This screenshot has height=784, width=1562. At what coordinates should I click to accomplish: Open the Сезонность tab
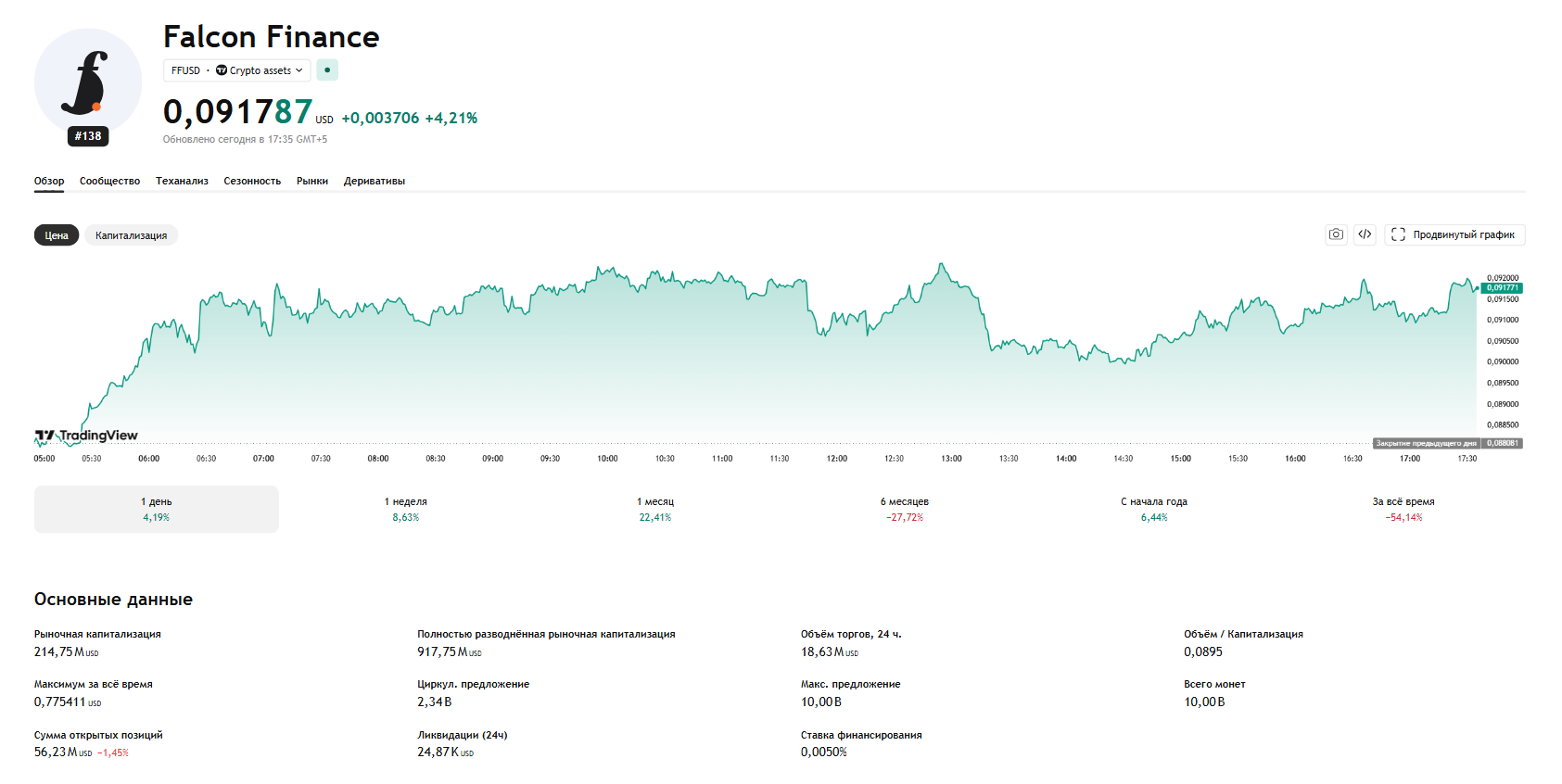tap(252, 182)
